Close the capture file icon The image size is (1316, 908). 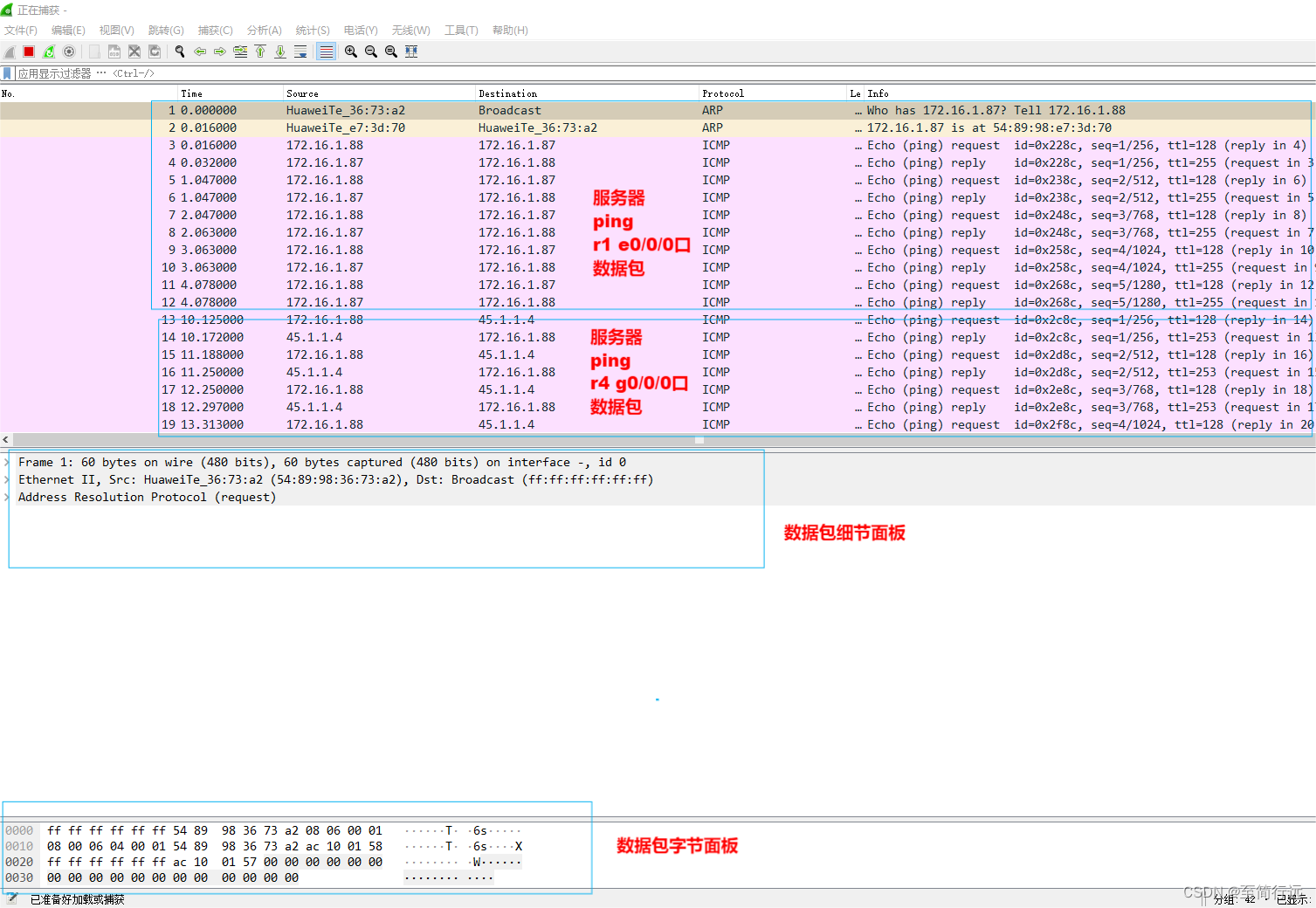click(134, 52)
